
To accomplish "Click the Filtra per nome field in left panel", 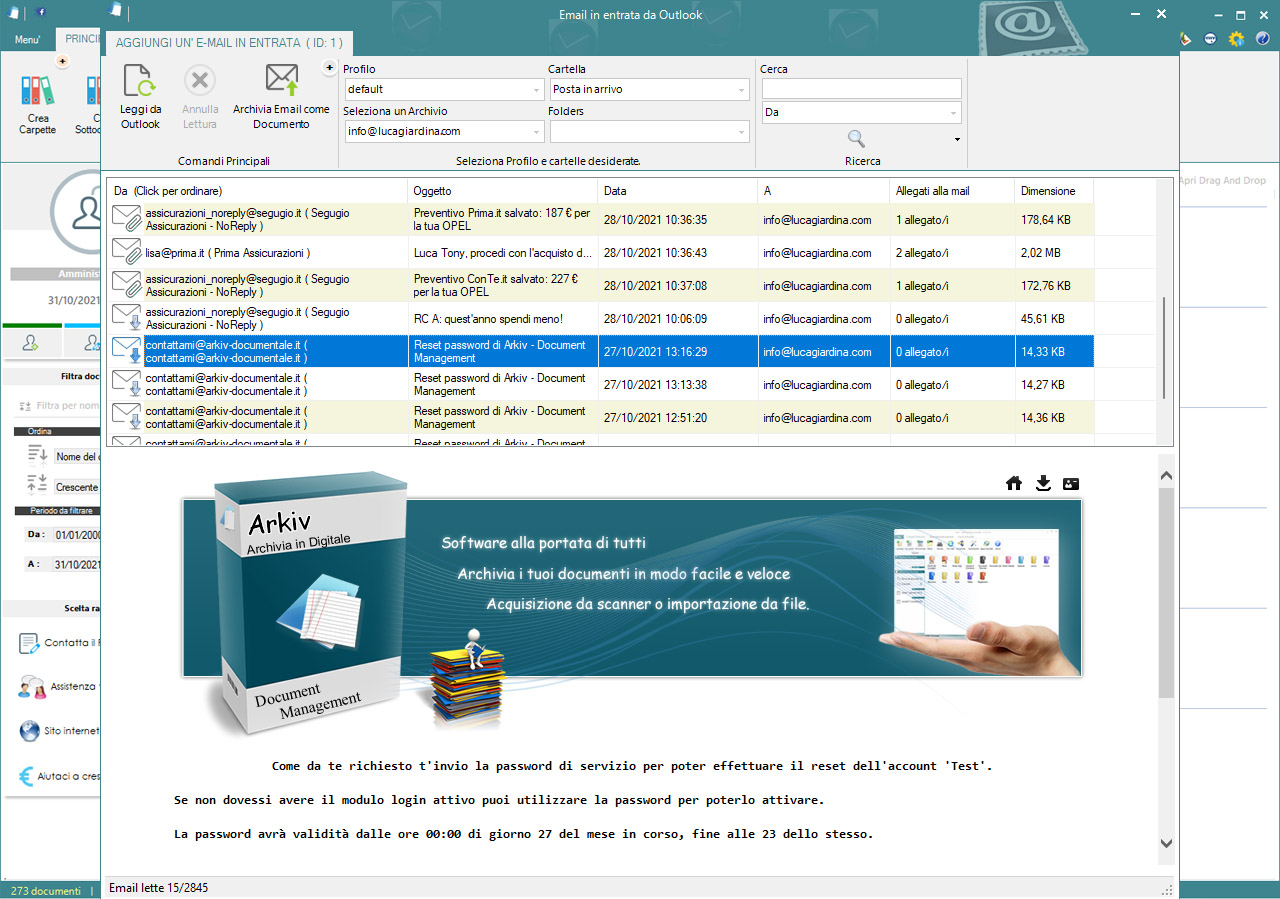I will [68, 406].
